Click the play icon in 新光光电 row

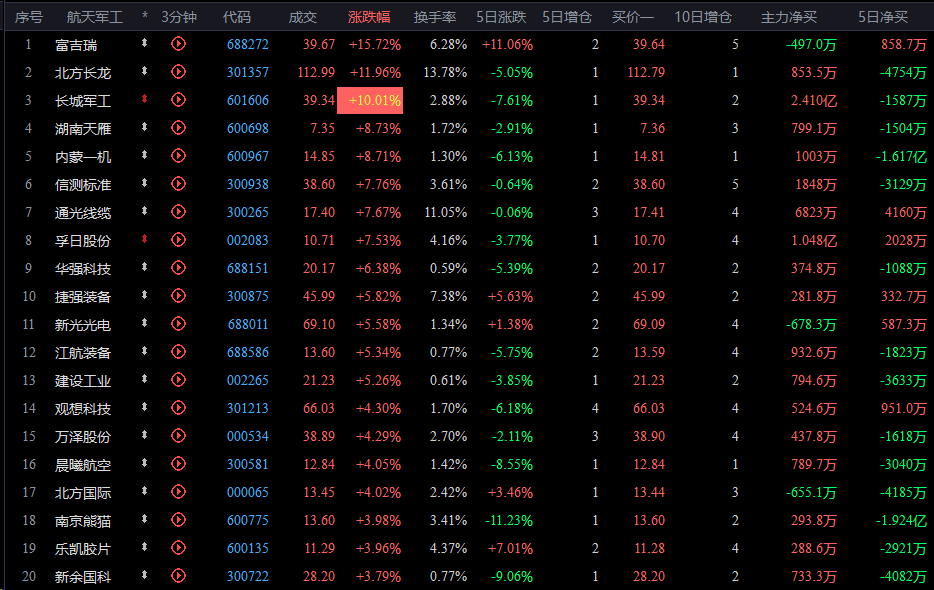tap(179, 324)
